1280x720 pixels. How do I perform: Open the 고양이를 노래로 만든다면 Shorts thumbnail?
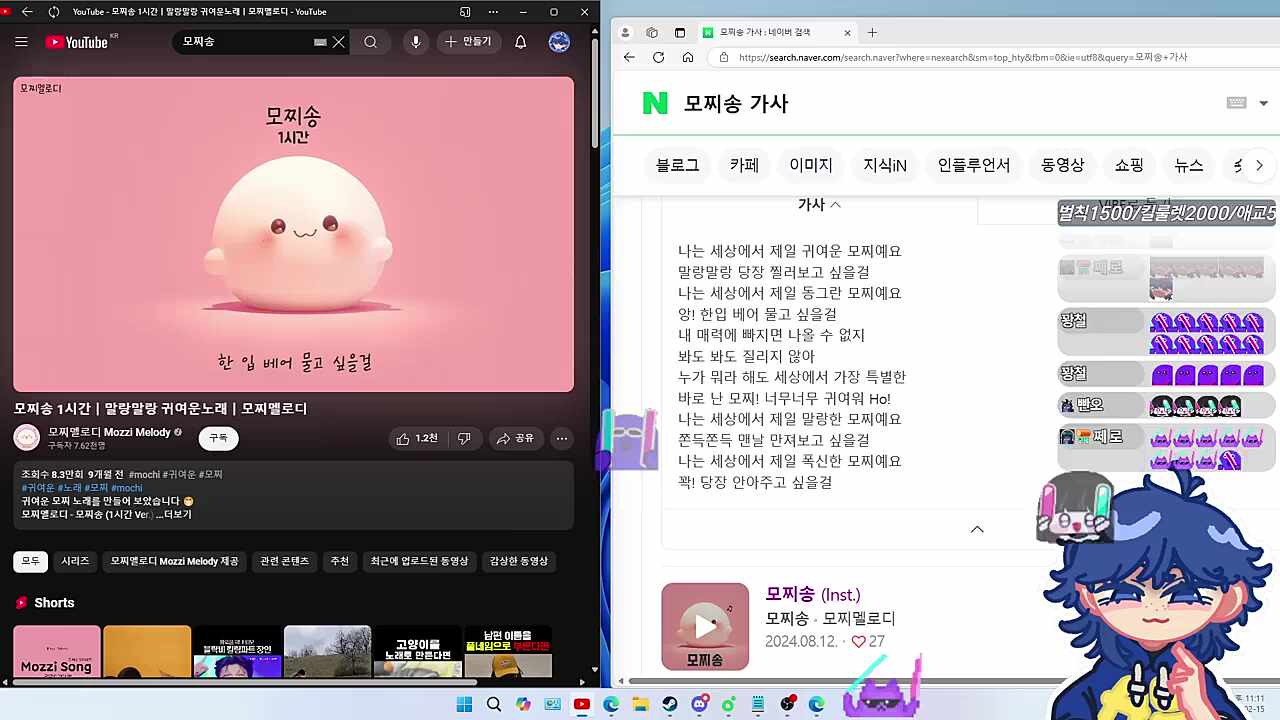pos(418,652)
